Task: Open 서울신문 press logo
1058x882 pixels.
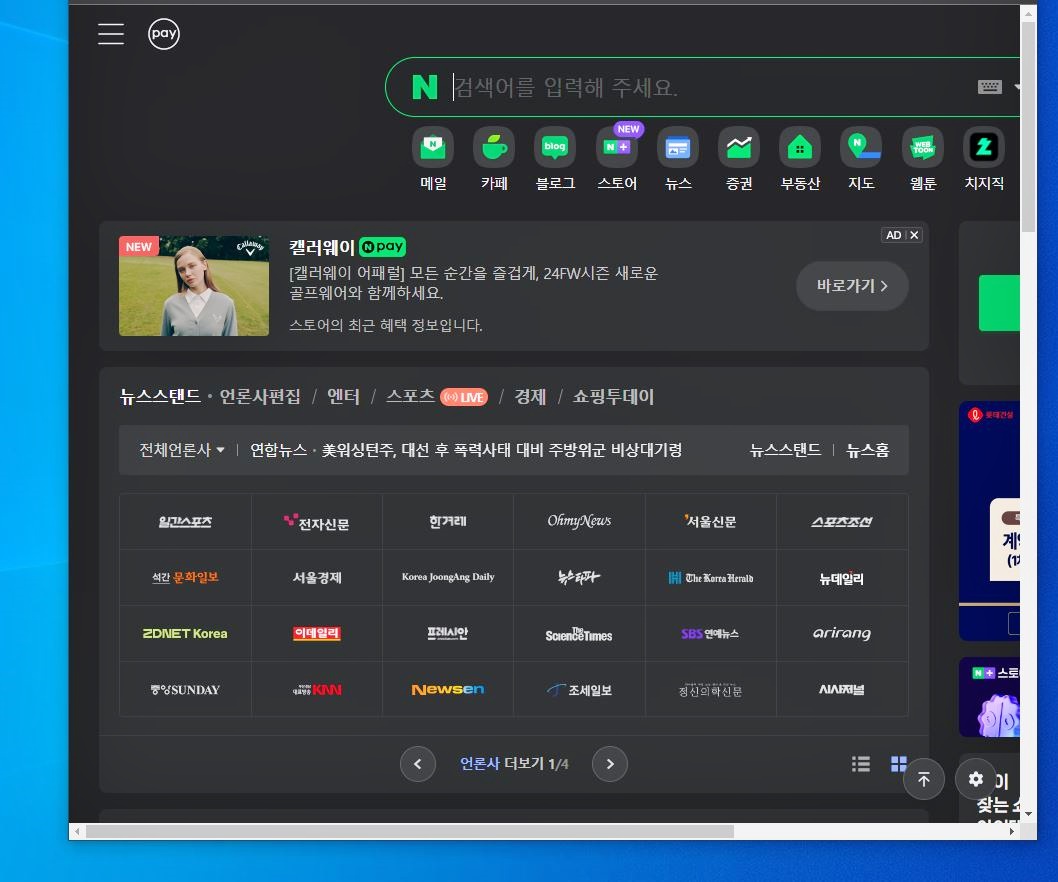Action: pyautogui.click(x=711, y=522)
